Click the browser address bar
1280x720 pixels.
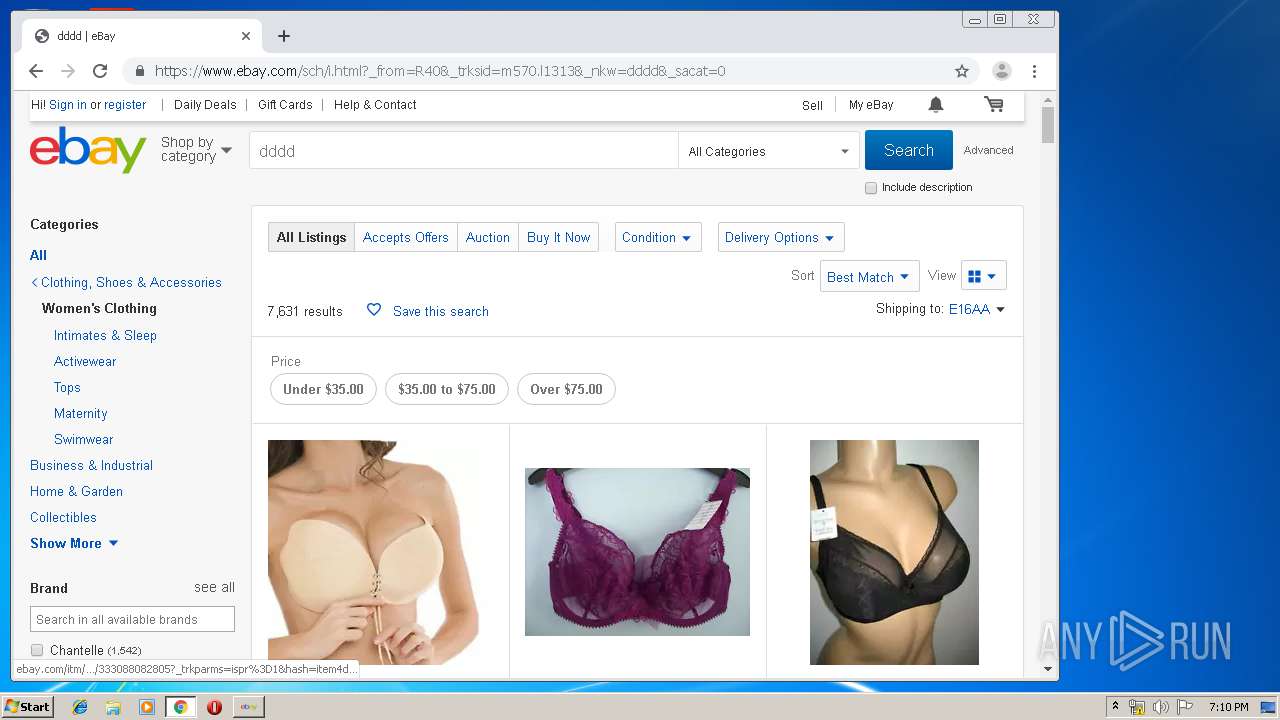point(548,71)
